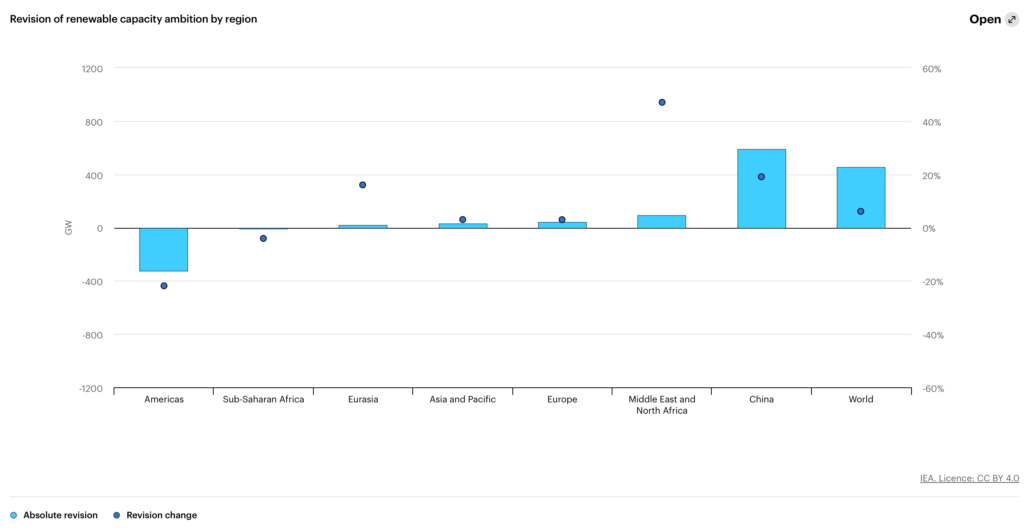The width and height of the screenshot is (1024, 528).
Task: Click the Middle East revision change dot
Action: 661,102
